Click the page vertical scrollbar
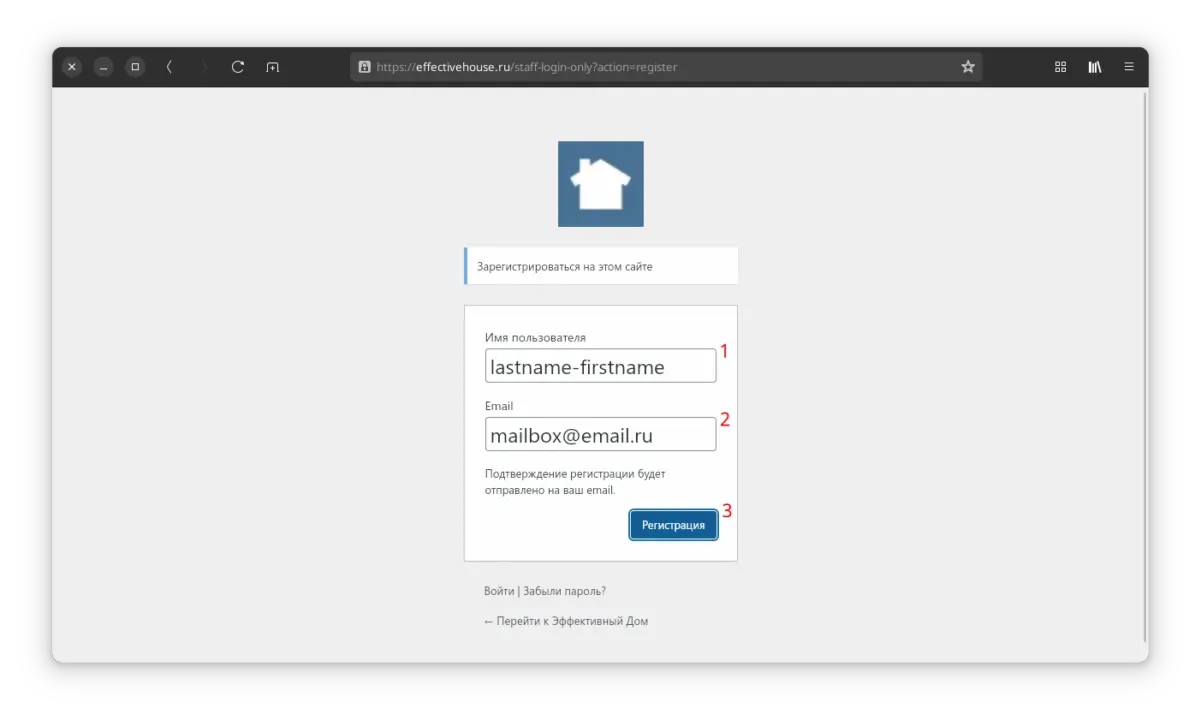Screen dimensions: 1201x720 tap(1145, 370)
